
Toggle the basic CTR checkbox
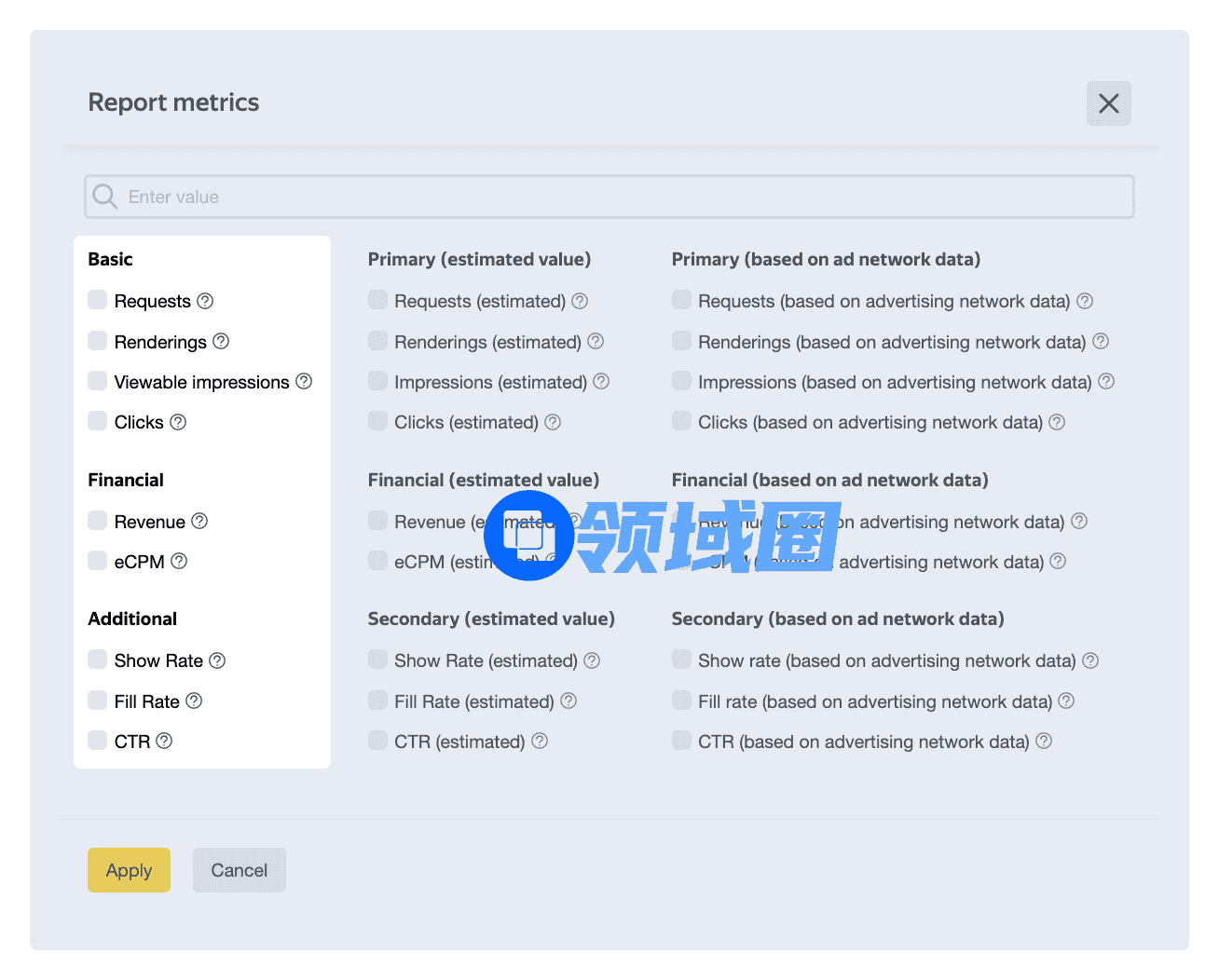(x=98, y=741)
